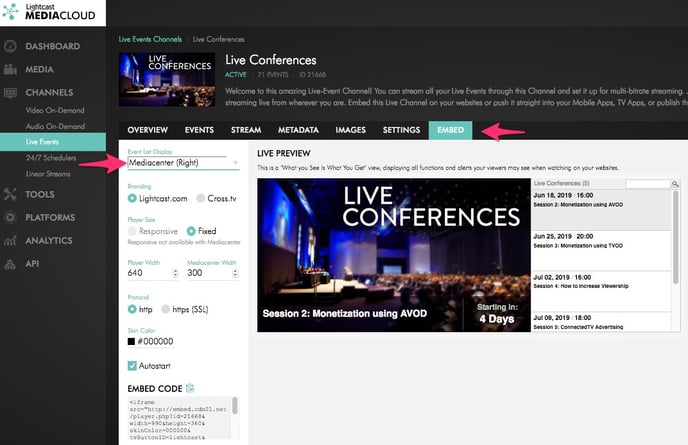Switch to the Stream tab
The width and height of the screenshot is (688, 445).
coord(245,130)
